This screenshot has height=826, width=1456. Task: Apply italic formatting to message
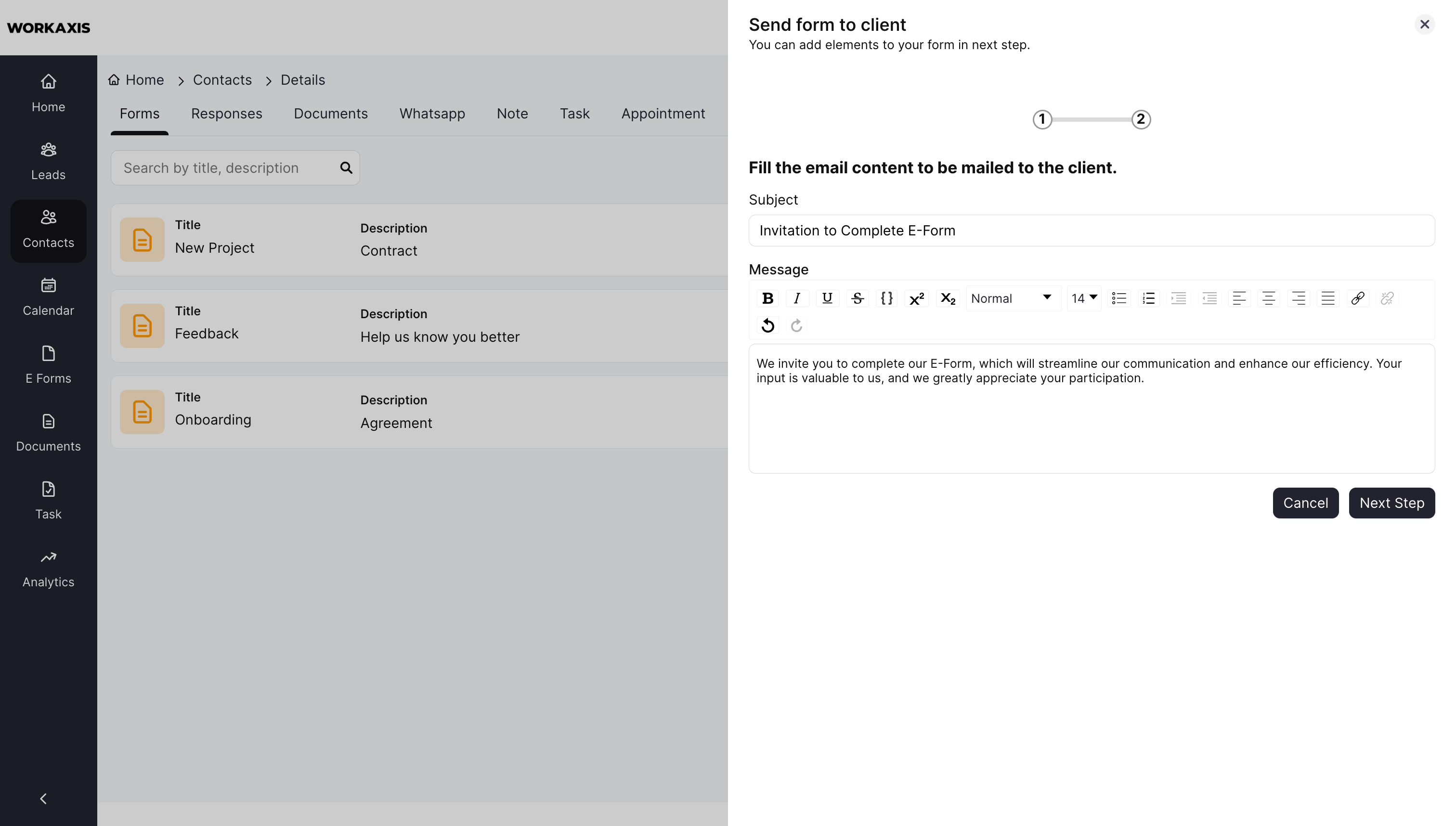[797, 298]
